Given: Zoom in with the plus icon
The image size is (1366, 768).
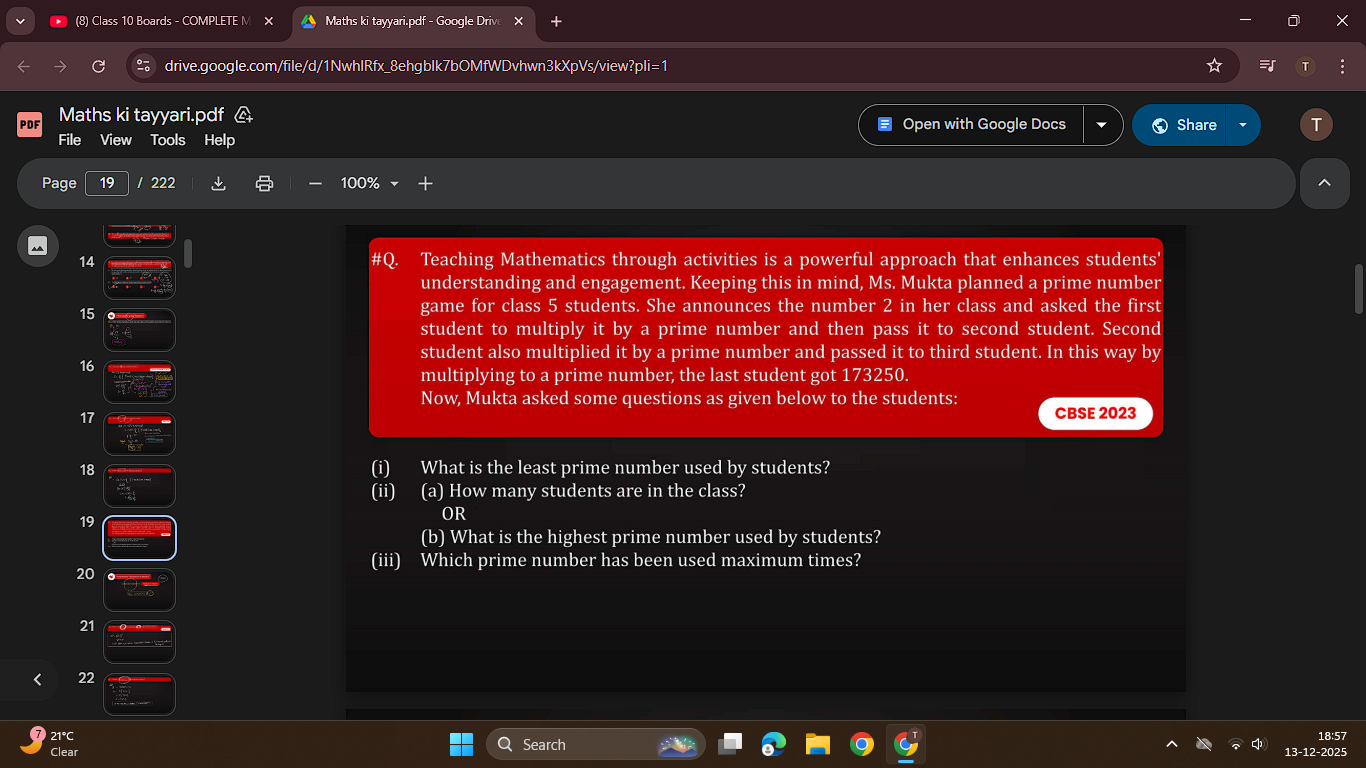Looking at the screenshot, I should [425, 183].
